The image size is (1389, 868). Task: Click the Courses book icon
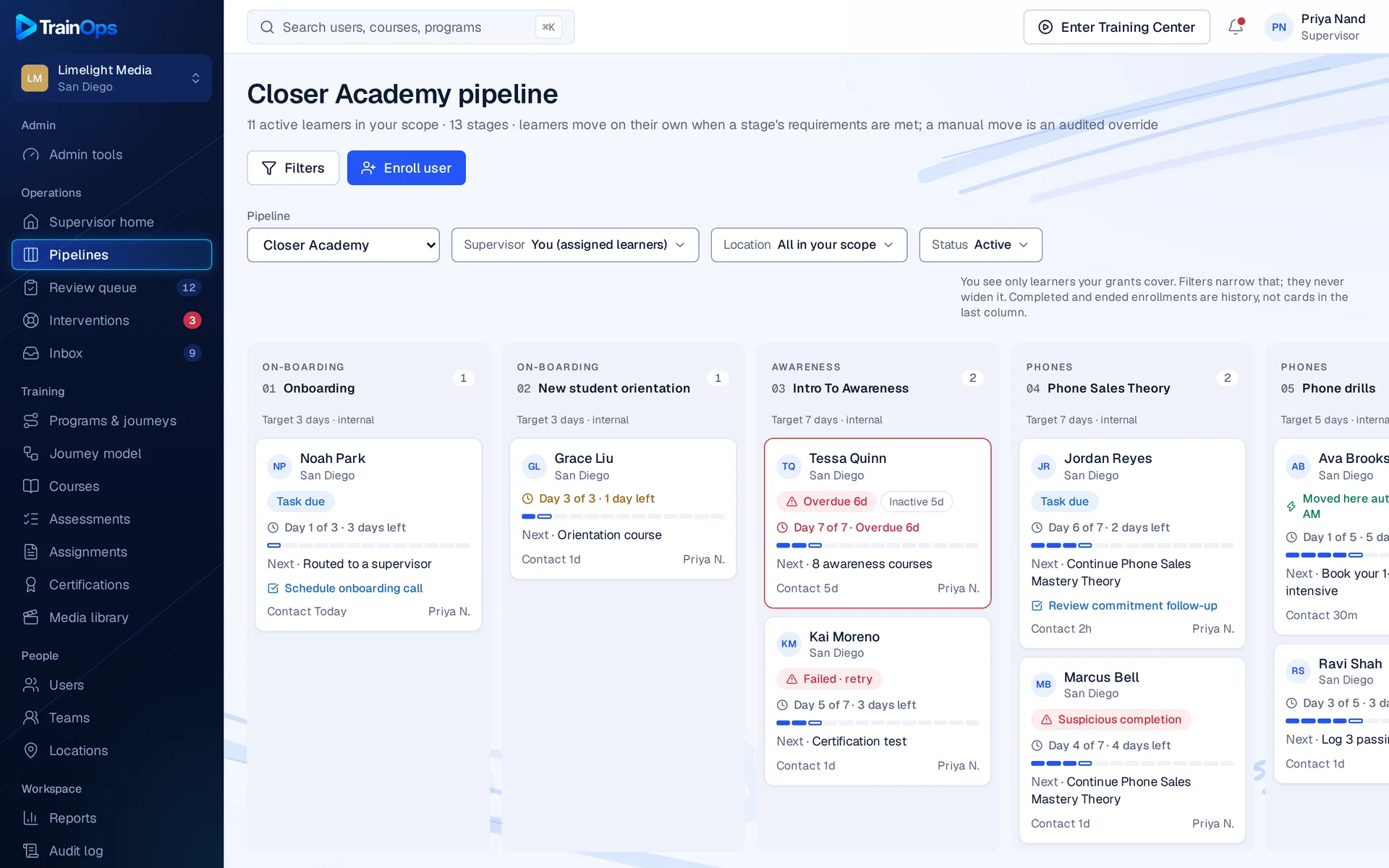[x=30, y=486]
